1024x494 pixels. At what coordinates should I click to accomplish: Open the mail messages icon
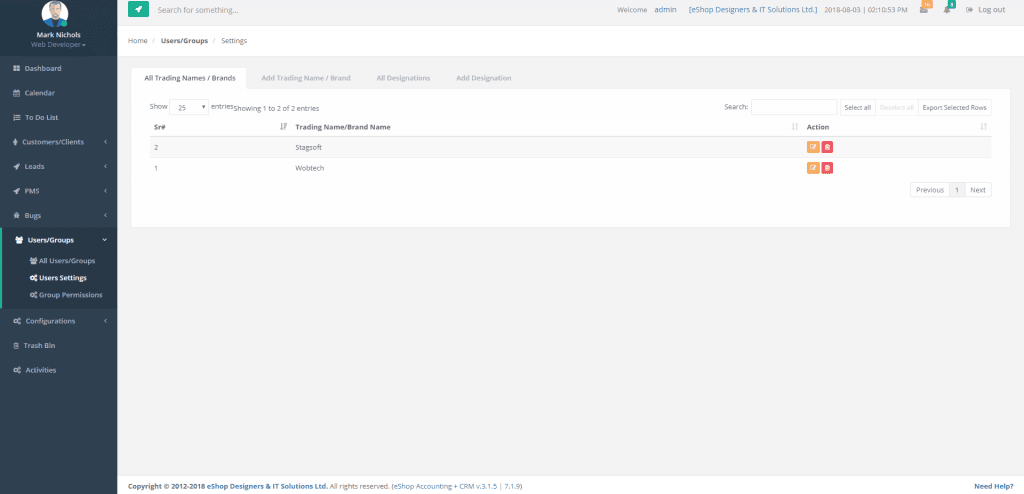924,10
